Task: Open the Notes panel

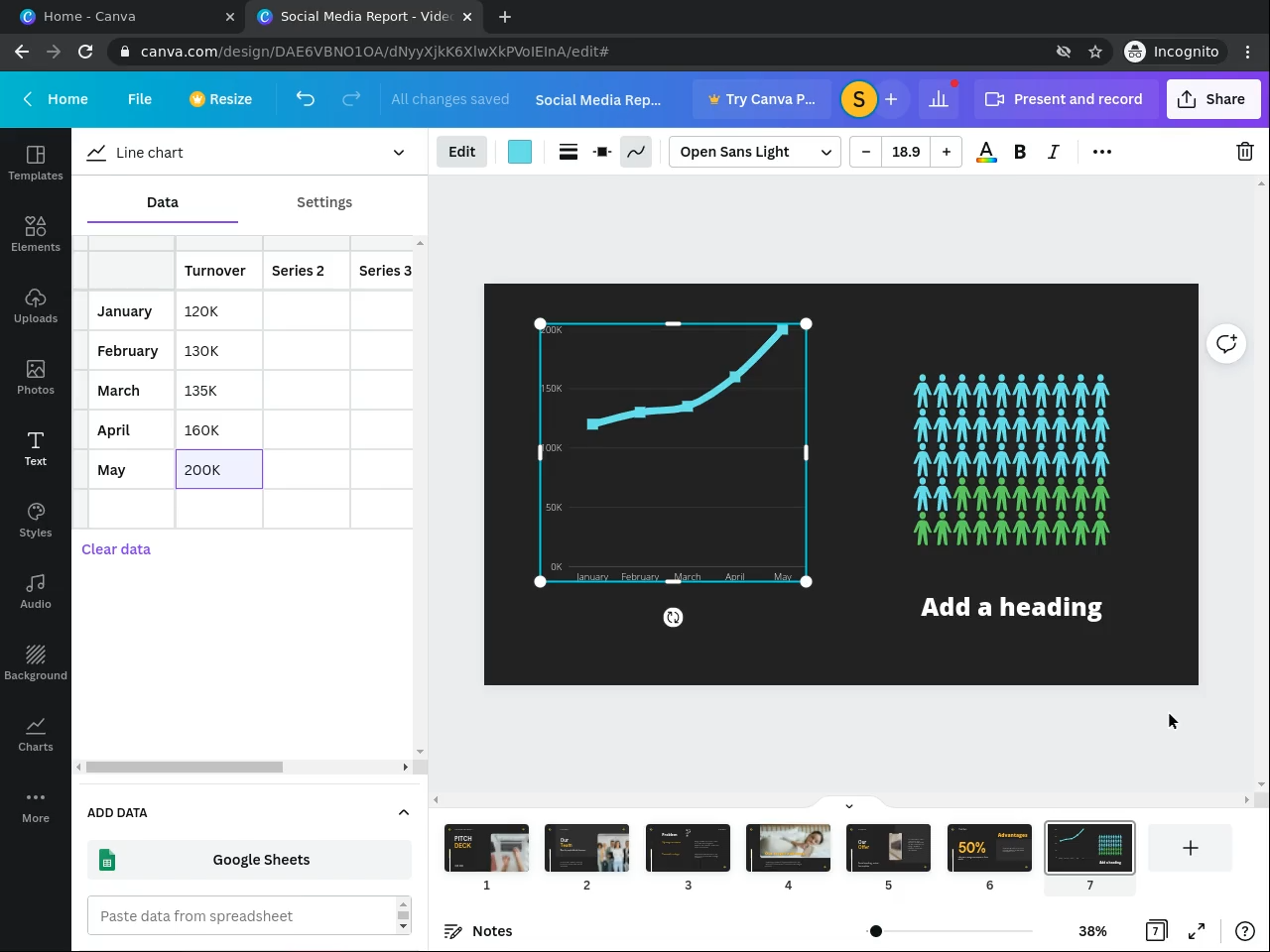Action: click(x=478, y=931)
